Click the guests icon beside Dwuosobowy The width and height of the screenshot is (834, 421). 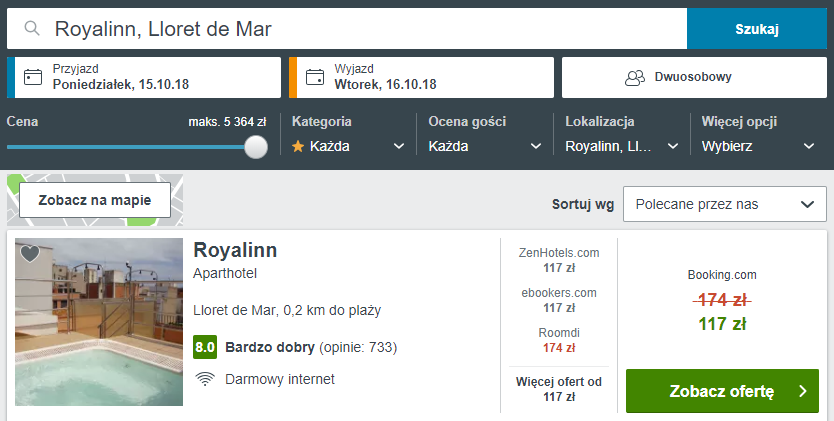click(634, 77)
